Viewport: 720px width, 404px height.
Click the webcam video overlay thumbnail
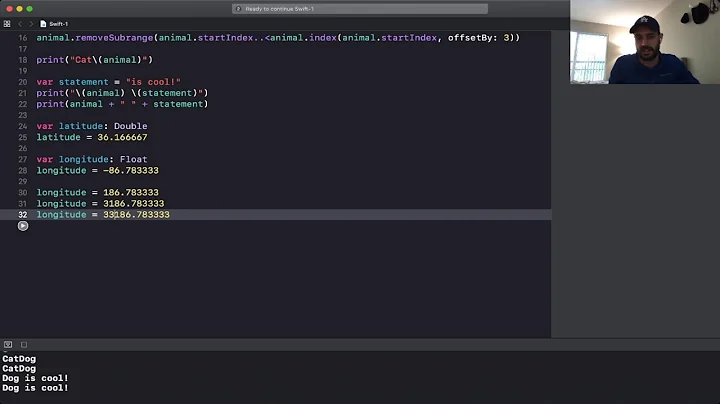(x=645, y=42)
